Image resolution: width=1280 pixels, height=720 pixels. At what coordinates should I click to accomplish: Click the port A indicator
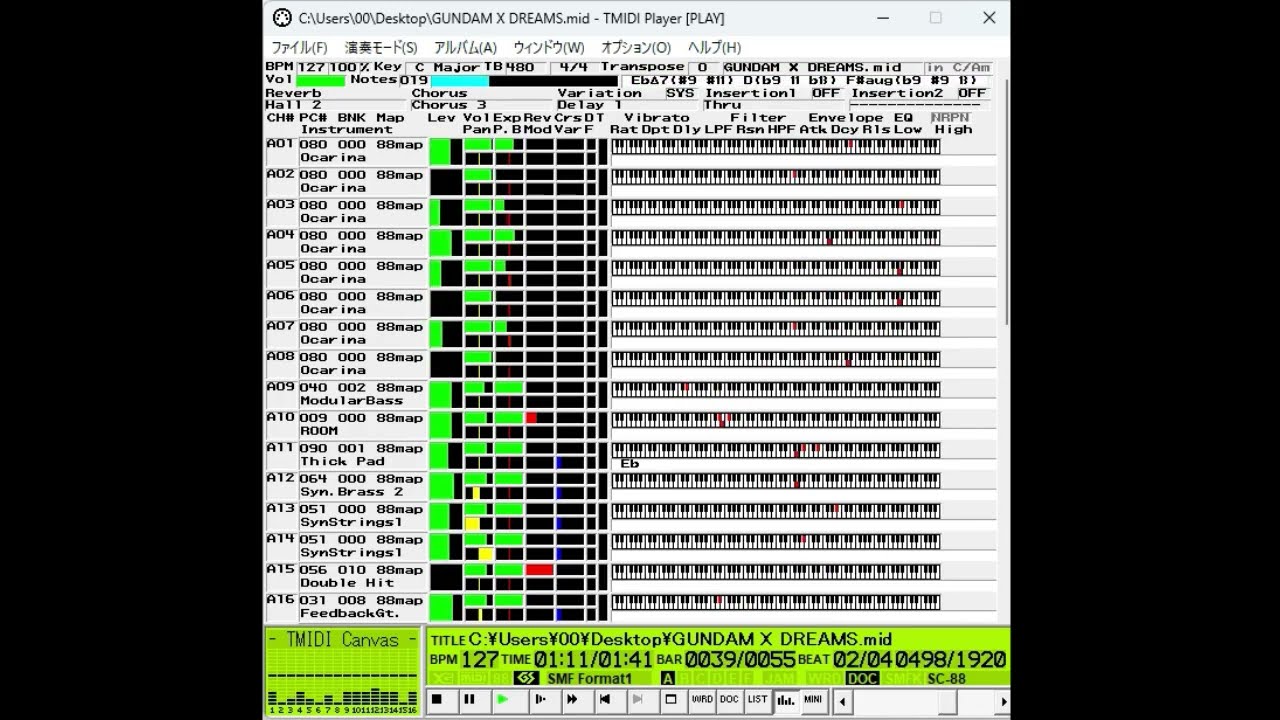[x=667, y=679]
